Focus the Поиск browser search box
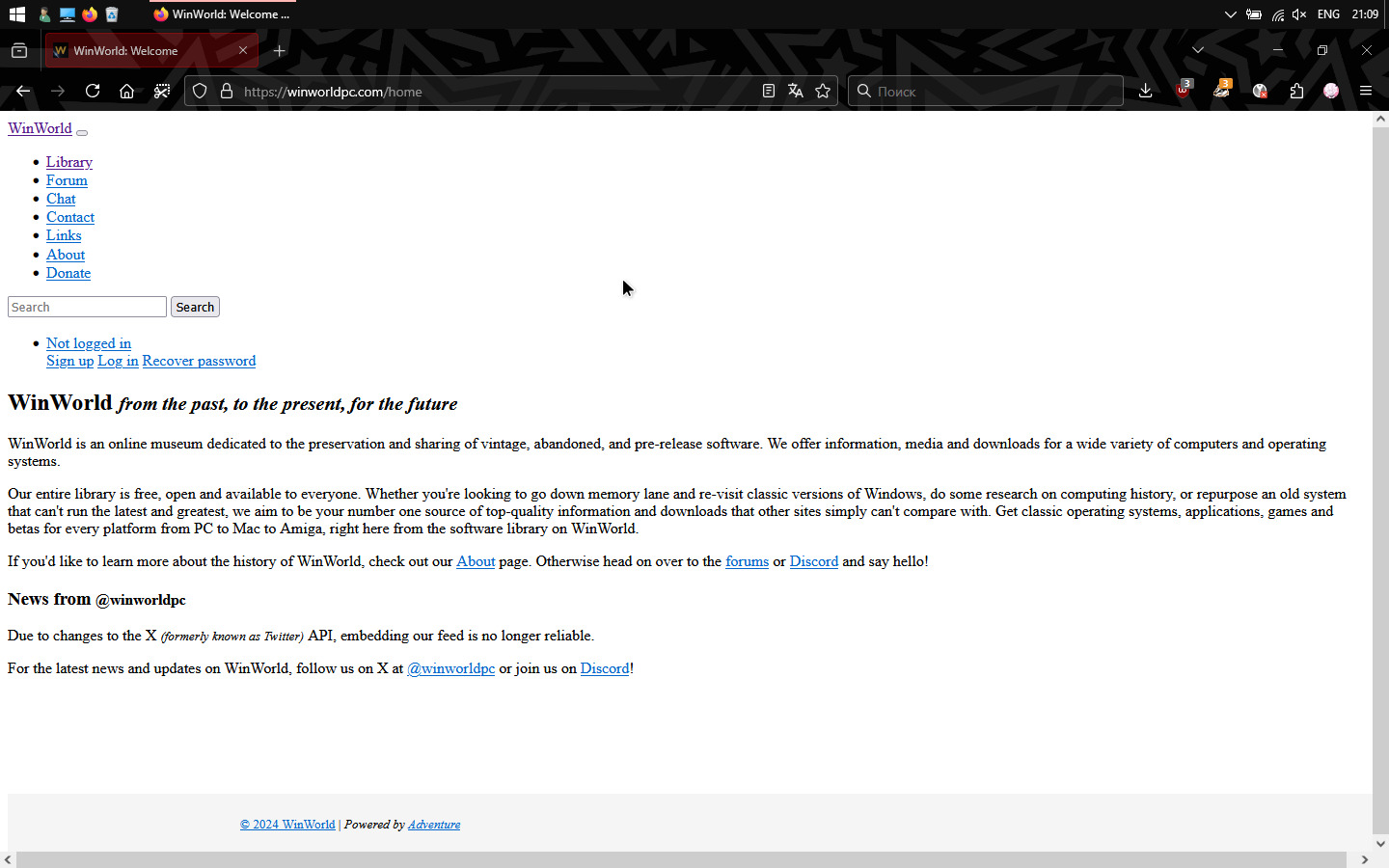The height and width of the screenshot is (868, 1389). [986, 91]
